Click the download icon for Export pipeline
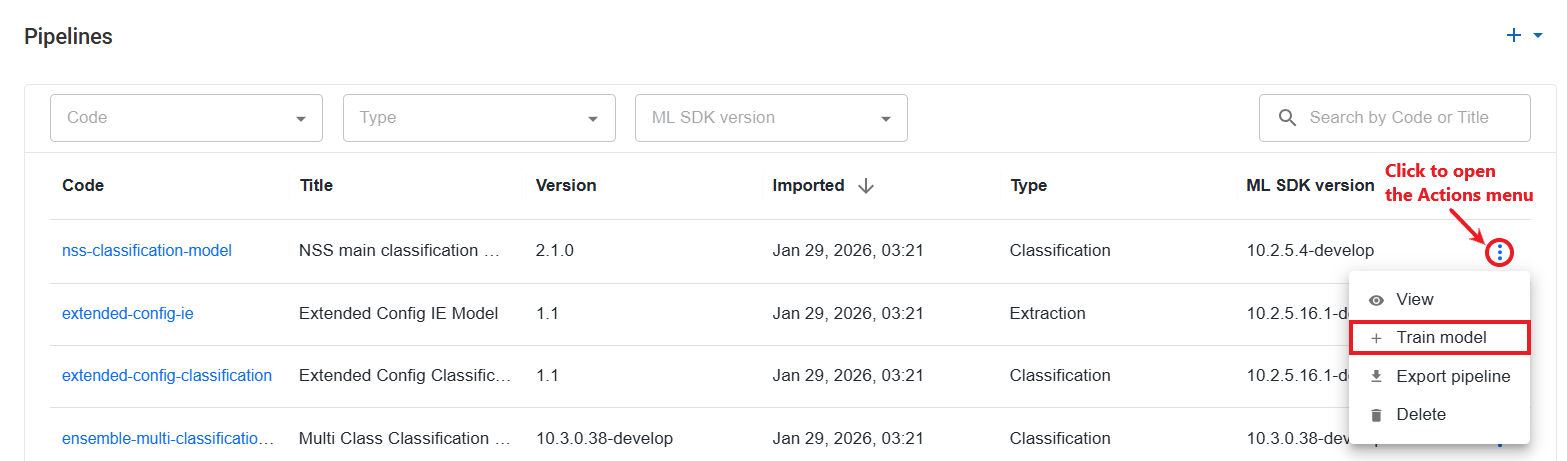Image resolution: width=1567 pixels, height=461 pixels. pos(1376,376)
